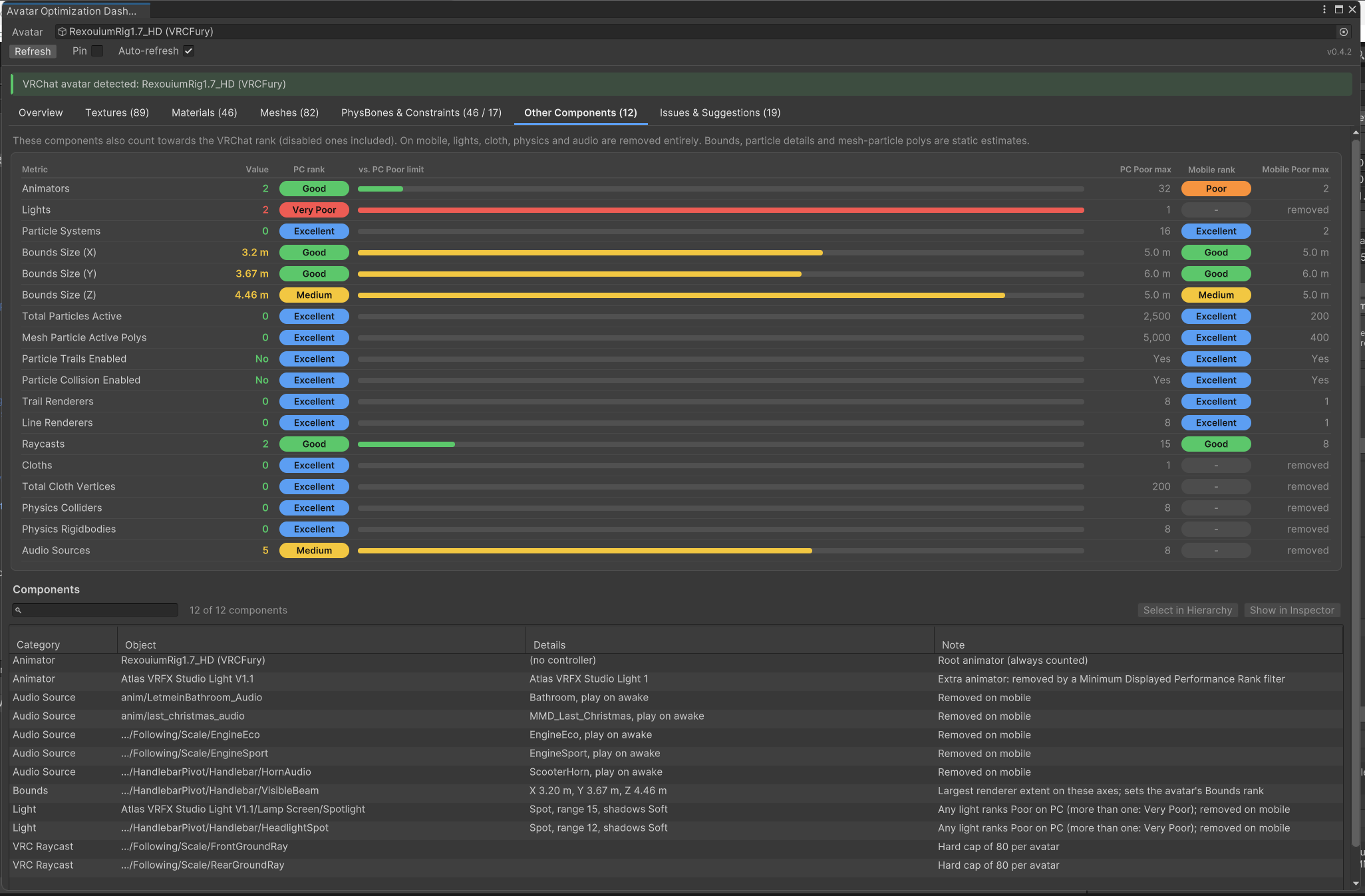Click the Very Poor rank badge for Lights
This screenshot has height=896, width=1365.
(314, 210)
